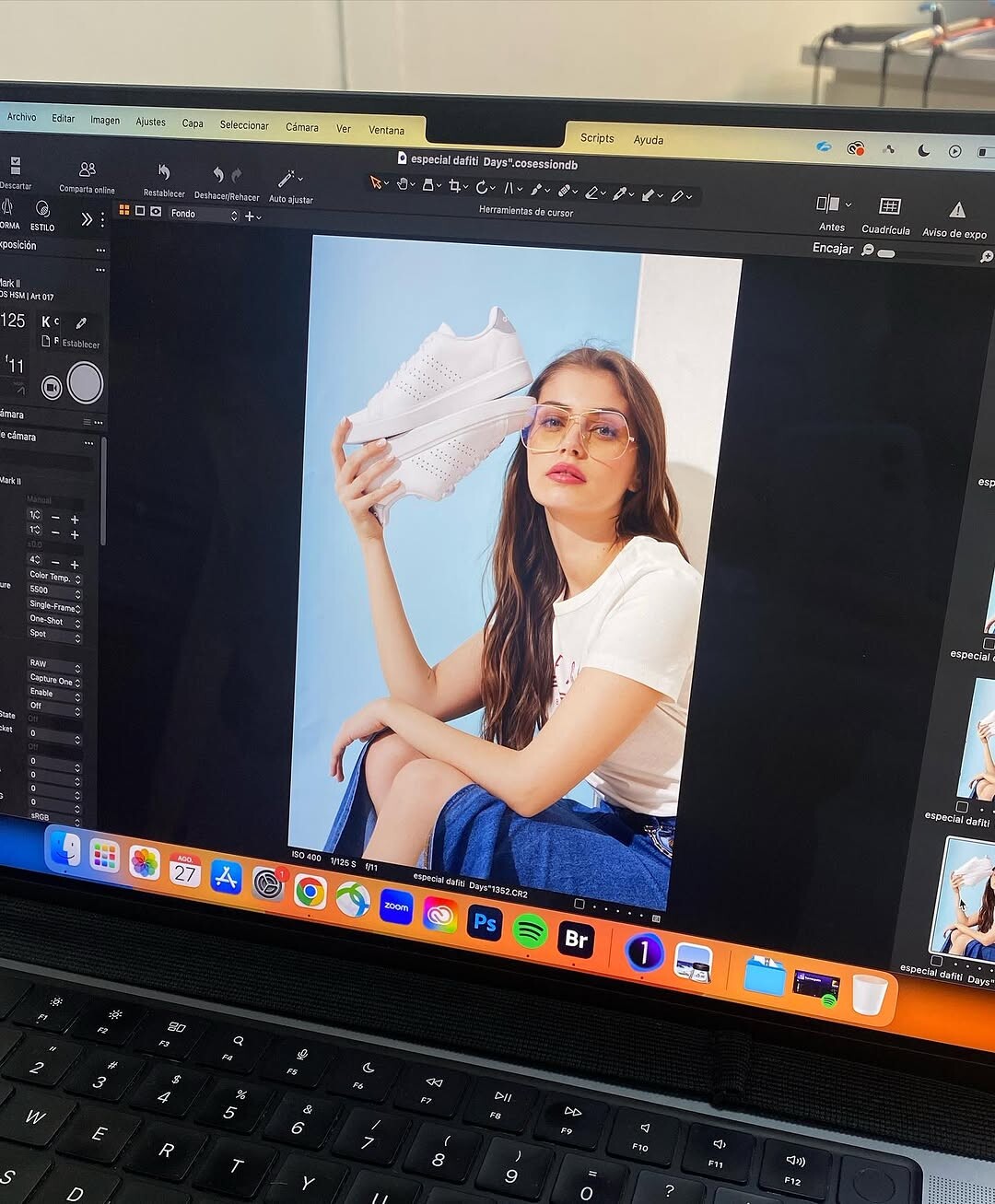Open the Fondo layer dropdown
Viewport: 995px width, 1204px height.
pyautogui.click(x=203, y=214)
